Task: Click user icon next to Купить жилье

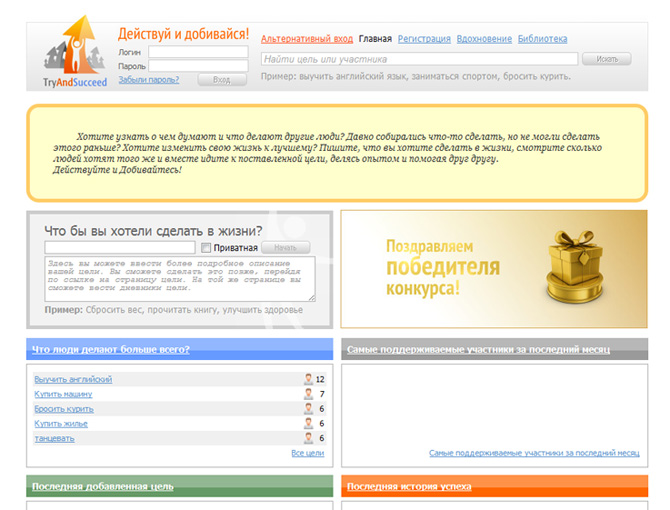Action: (x=308, y=424)
